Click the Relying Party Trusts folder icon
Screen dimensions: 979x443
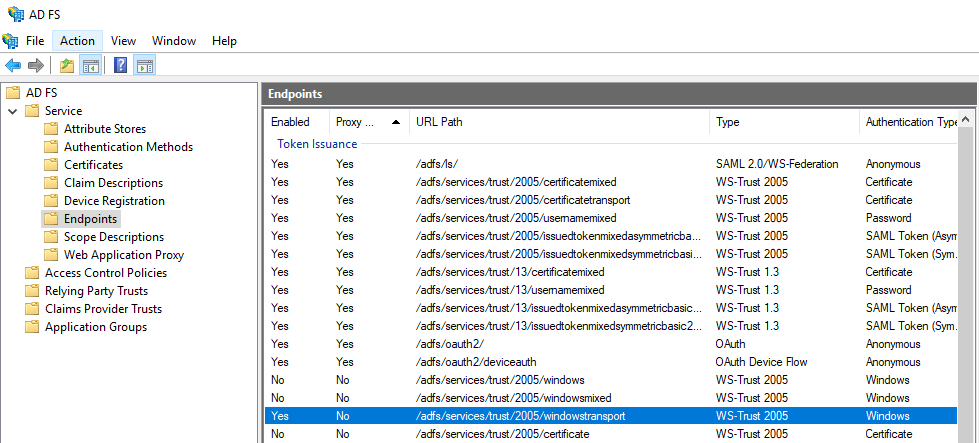32,291
